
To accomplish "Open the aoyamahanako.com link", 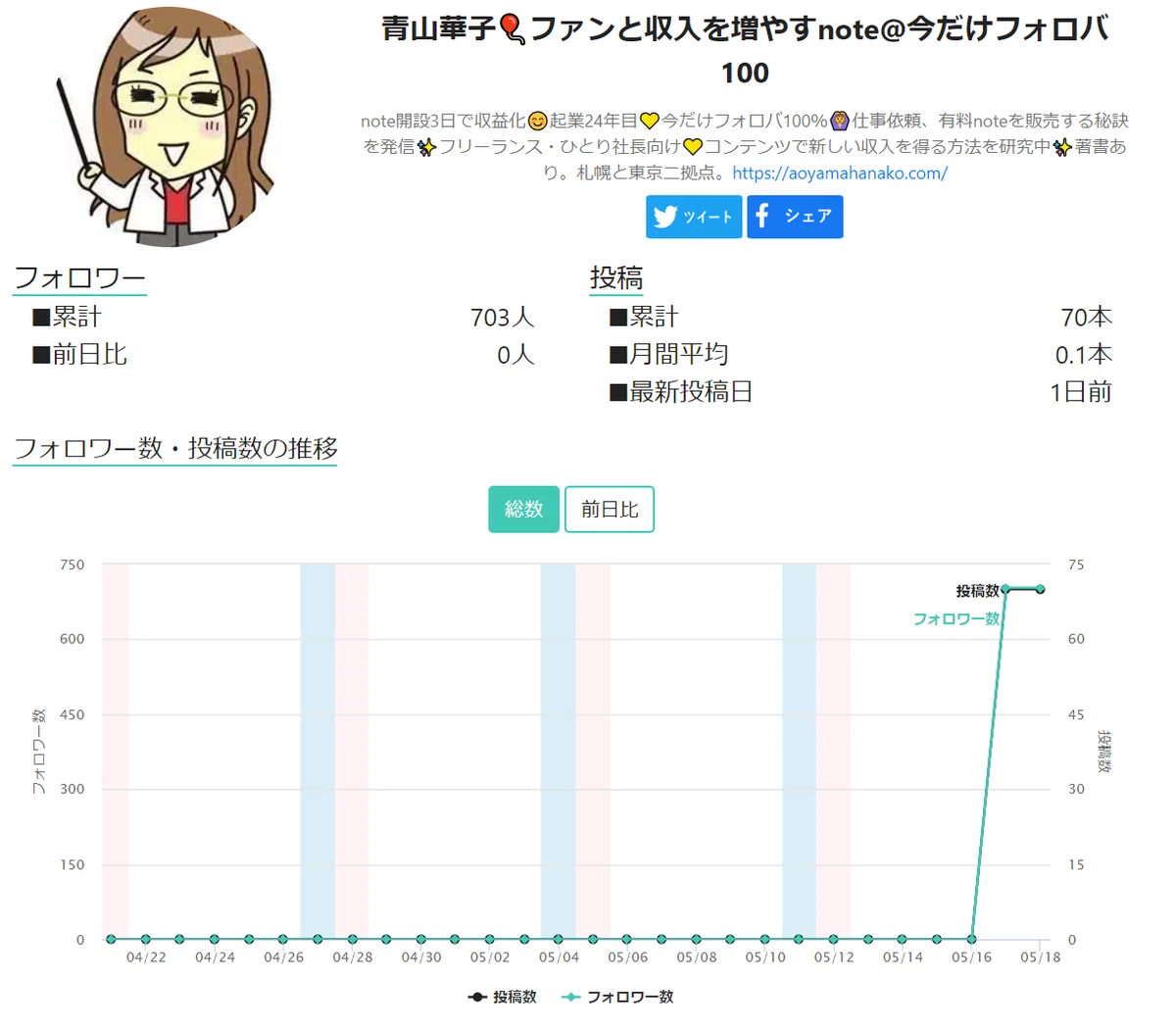I will (x=840, y=173).
